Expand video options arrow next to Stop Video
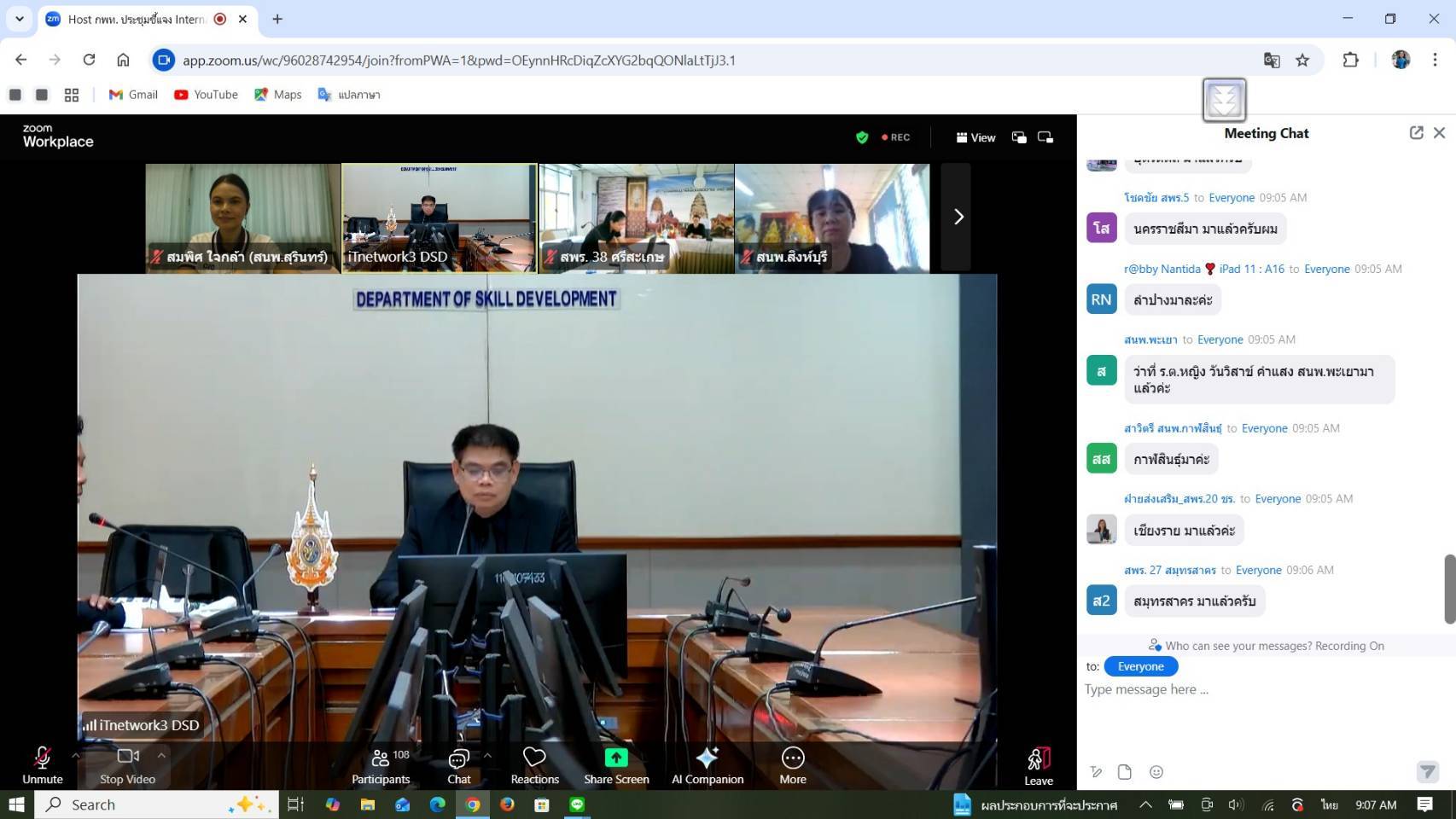 [x=161, y=755]
